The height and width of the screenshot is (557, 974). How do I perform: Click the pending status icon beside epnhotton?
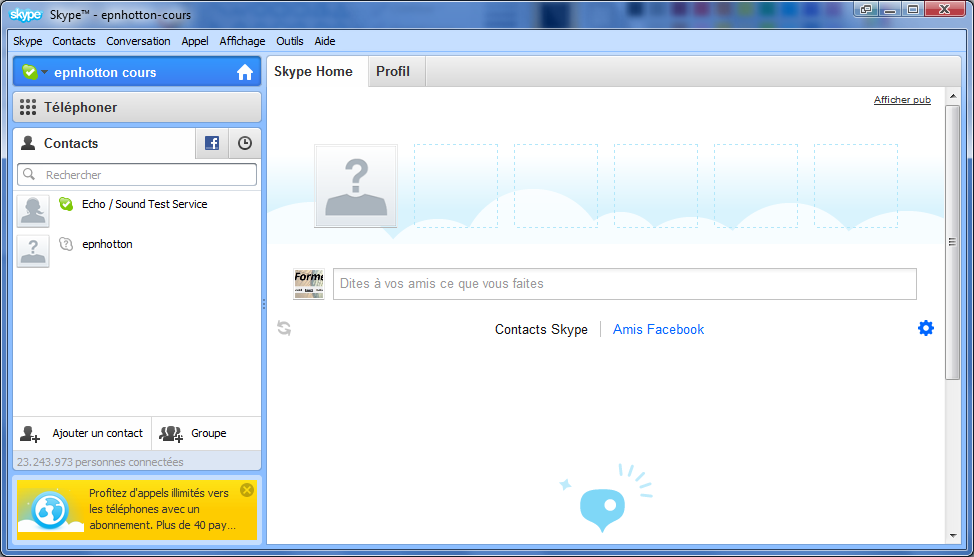[66, 244]
